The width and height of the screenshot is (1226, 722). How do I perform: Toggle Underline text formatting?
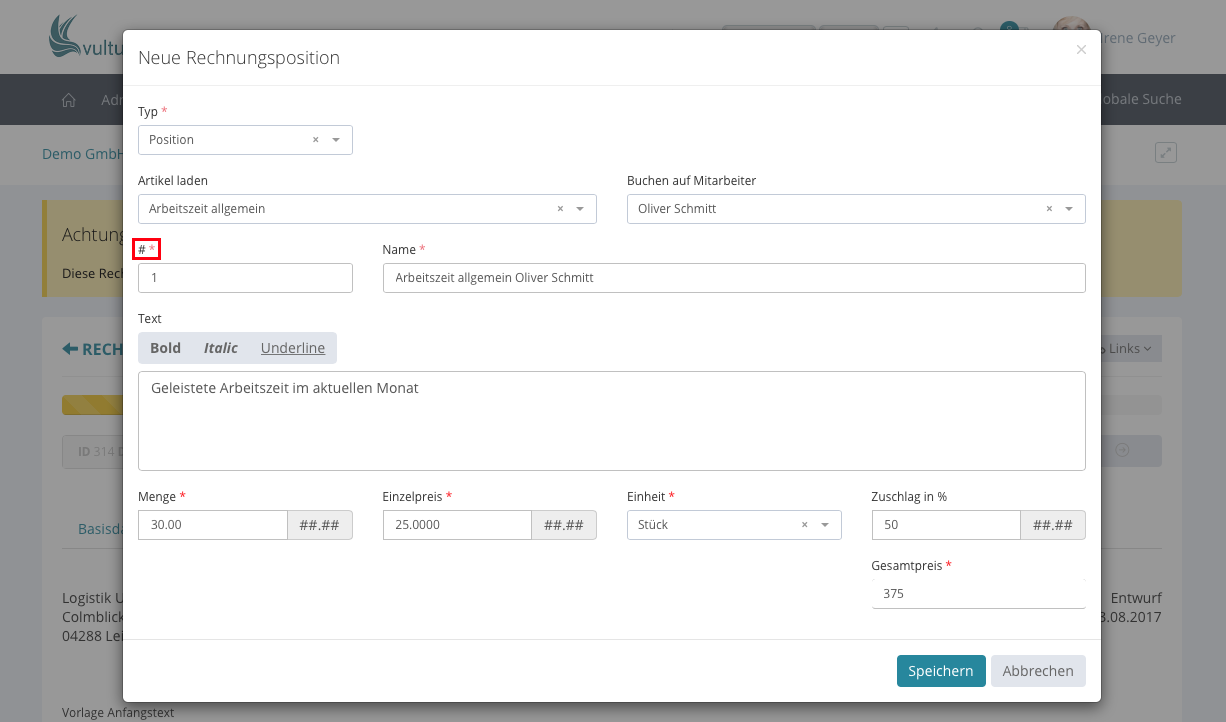tap(292, 348)
